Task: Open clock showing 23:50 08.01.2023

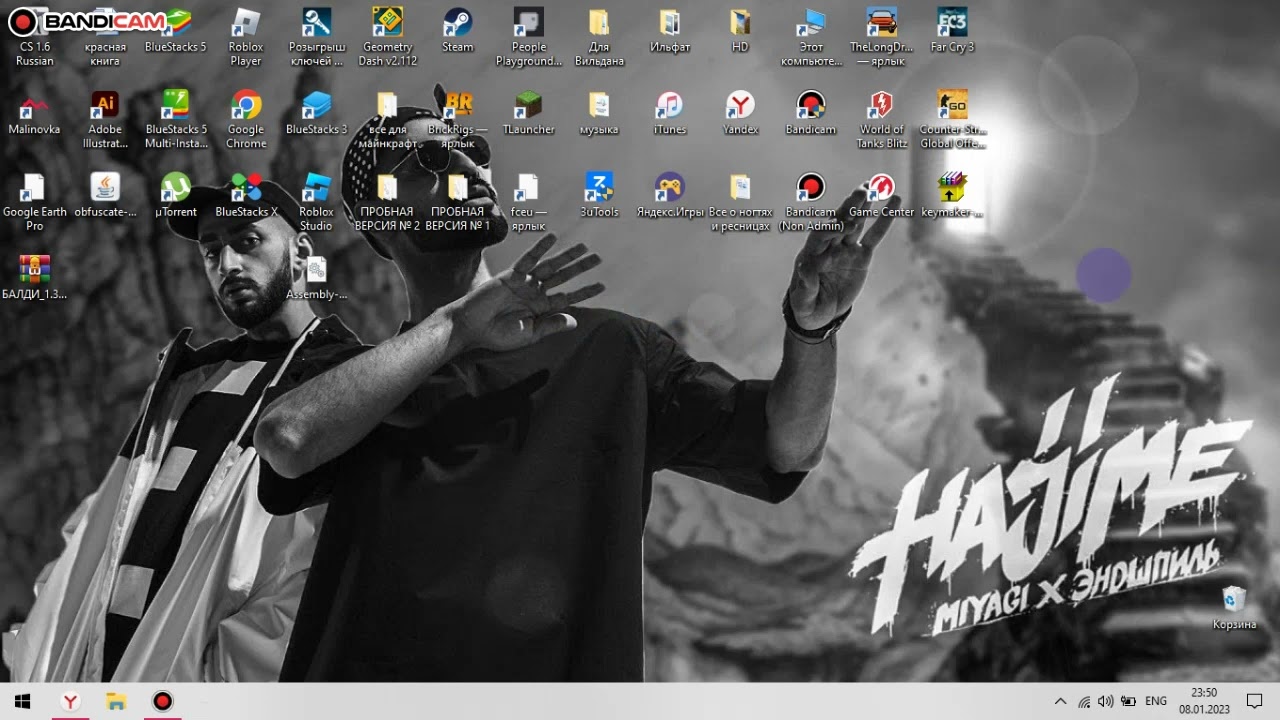Action: pyautogui.click(x=1204, y=701)
